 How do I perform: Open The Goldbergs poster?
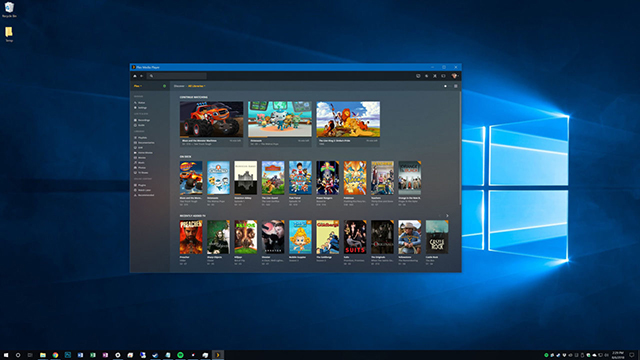coord(328,237)
